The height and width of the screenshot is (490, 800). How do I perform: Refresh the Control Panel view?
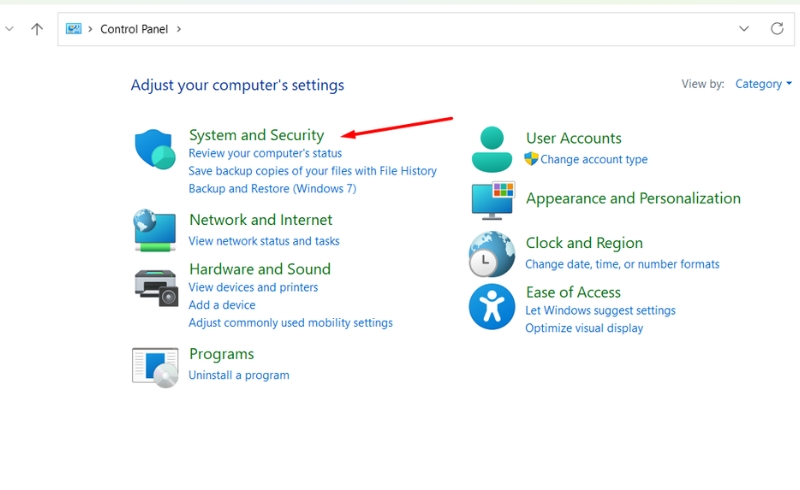click(x=777, y=29)
